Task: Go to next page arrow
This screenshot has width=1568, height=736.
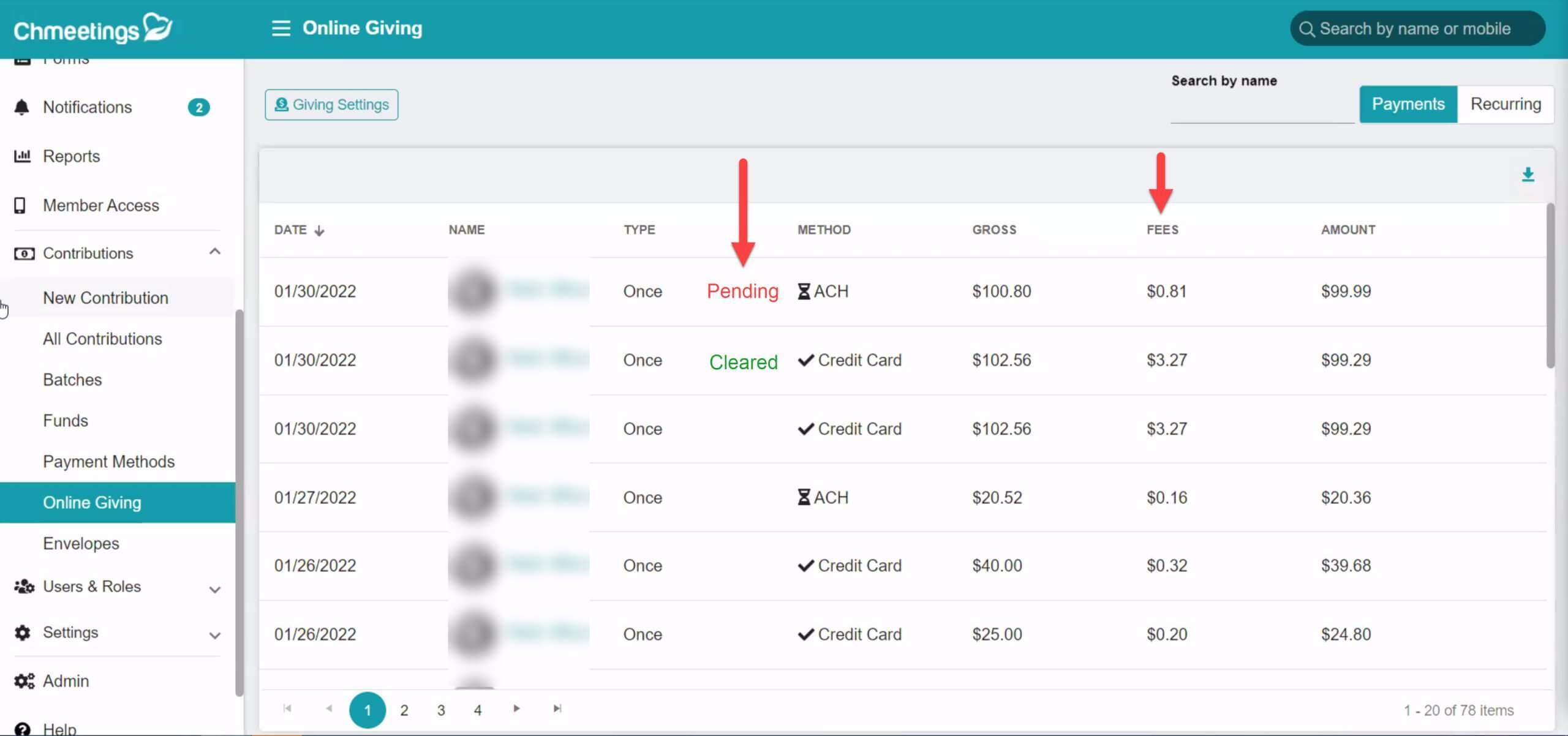Action: point(516,708)
